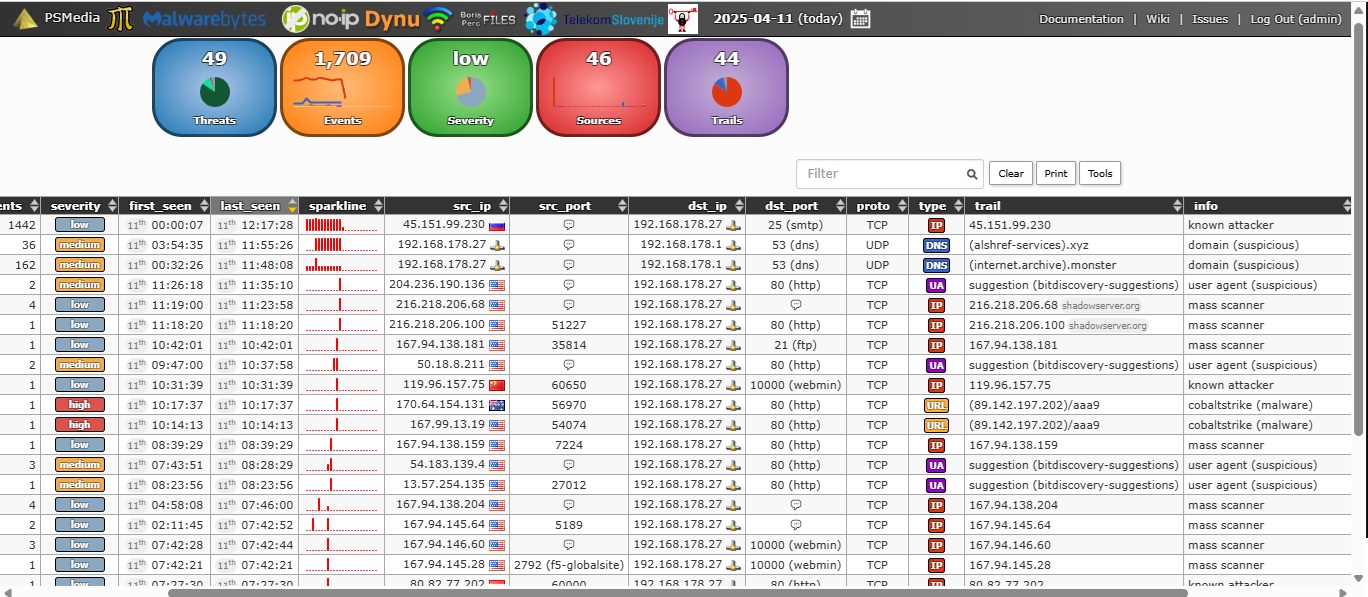The height and width of the screenshot is (597, 1368).
Task: Click the China flag beside 119.96.157.75
Action: tap(497, 385)
